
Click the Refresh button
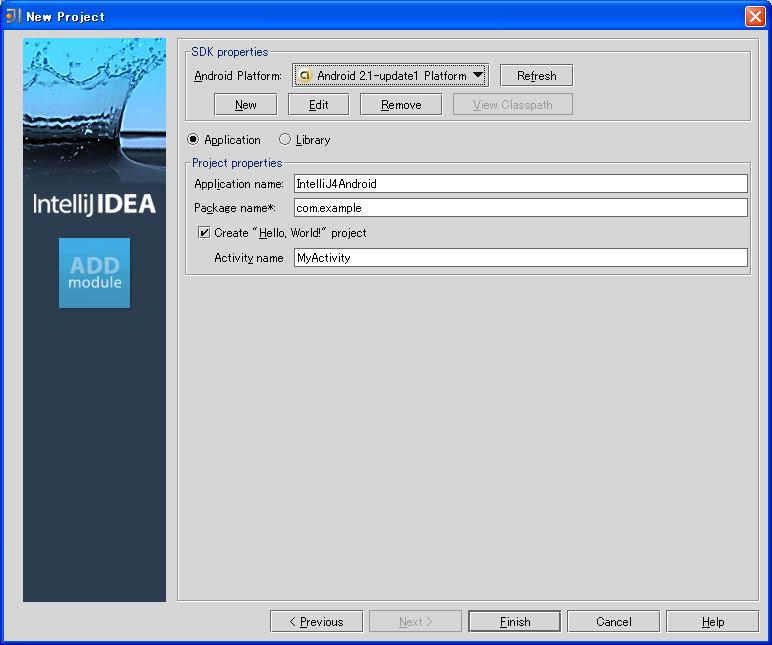coord(536,76)
